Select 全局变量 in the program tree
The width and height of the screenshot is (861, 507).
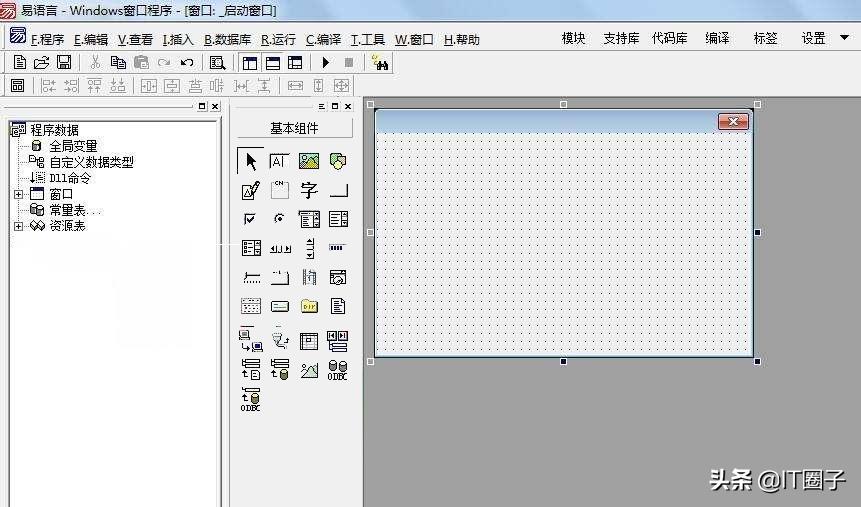[73, 146]
